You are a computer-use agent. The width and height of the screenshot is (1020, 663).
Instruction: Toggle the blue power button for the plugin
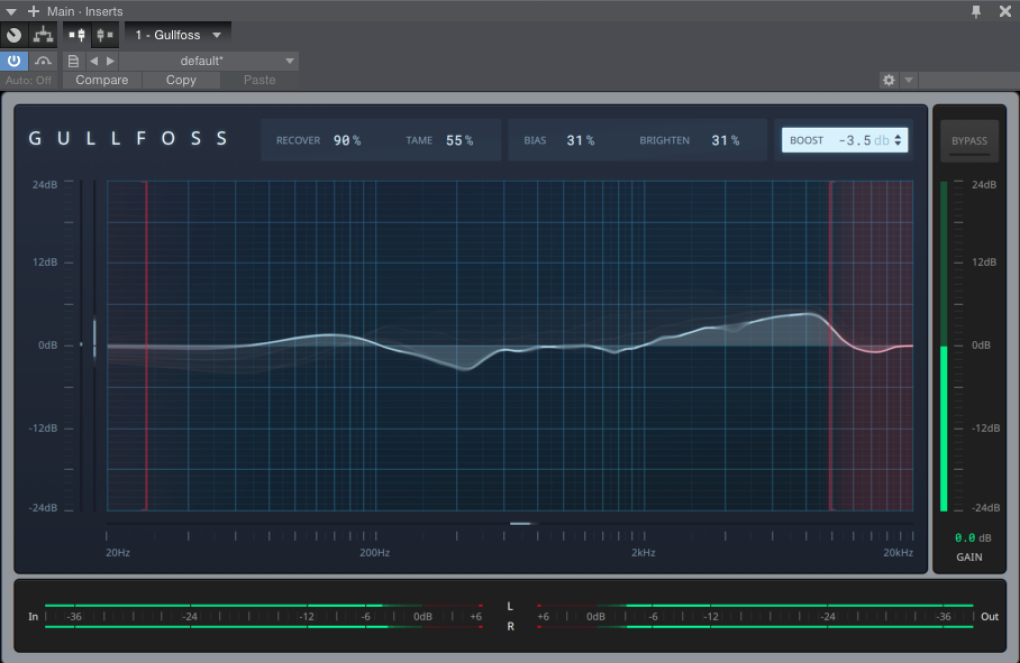point(14,61)
